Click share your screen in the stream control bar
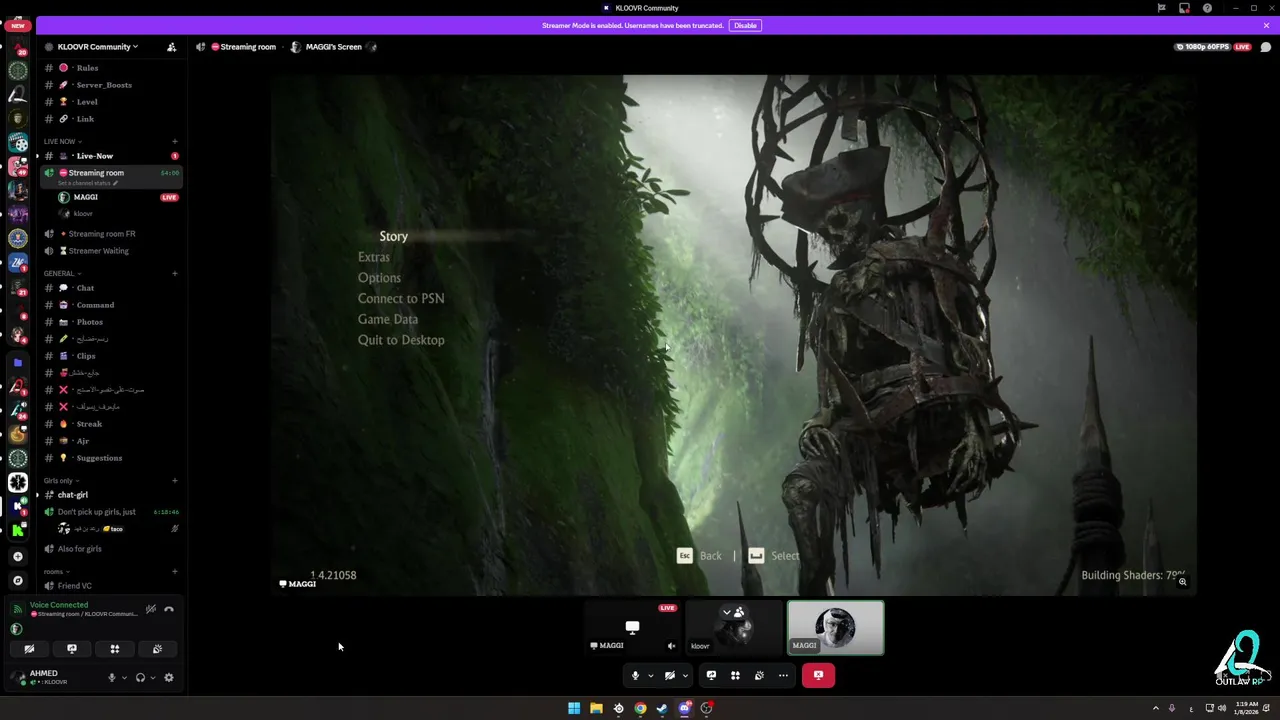Viewport: 1280px width, 720px height. tap(711, 676)
